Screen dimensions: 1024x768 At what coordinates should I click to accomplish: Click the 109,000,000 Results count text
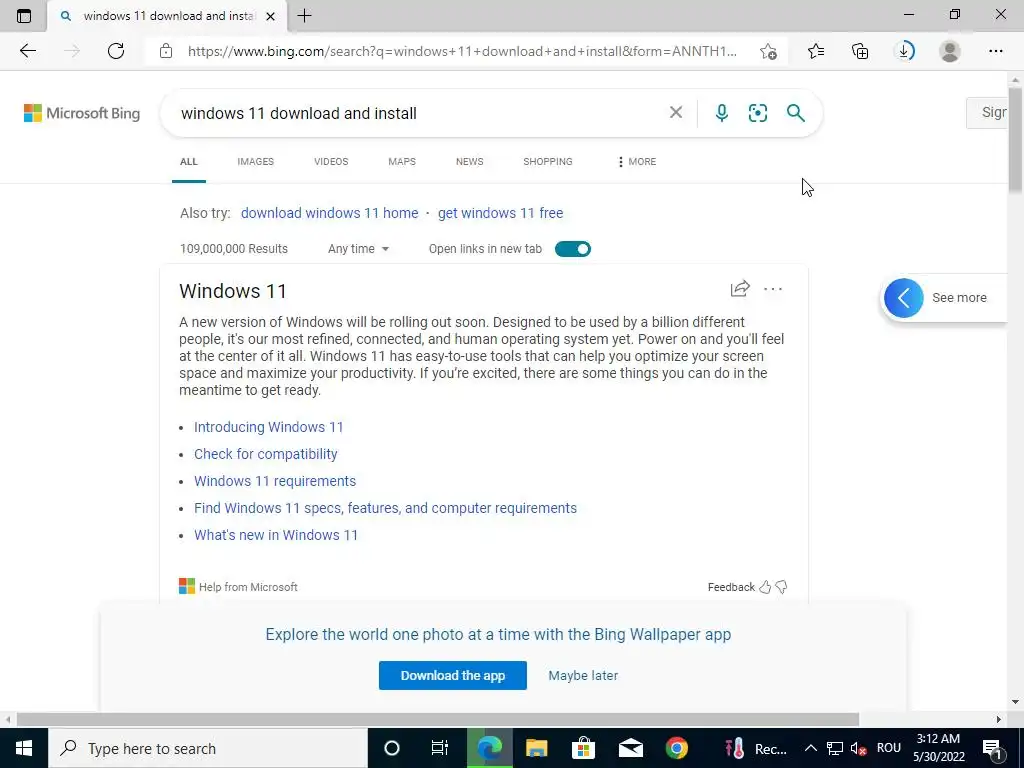coord(234,249)
